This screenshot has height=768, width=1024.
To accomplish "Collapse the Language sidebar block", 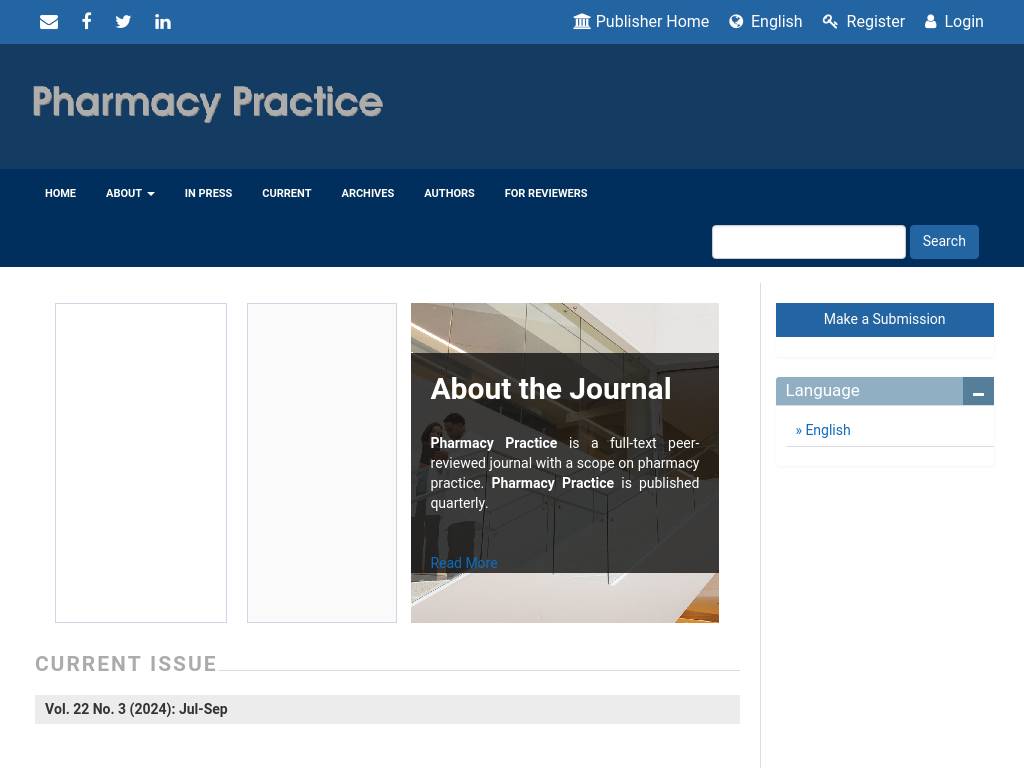I will pyautogui.click(x=978, y=392).
